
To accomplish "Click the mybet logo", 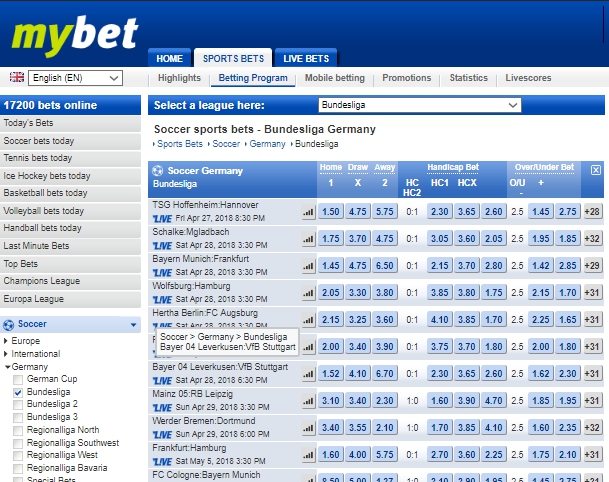I will click(75, 36).
